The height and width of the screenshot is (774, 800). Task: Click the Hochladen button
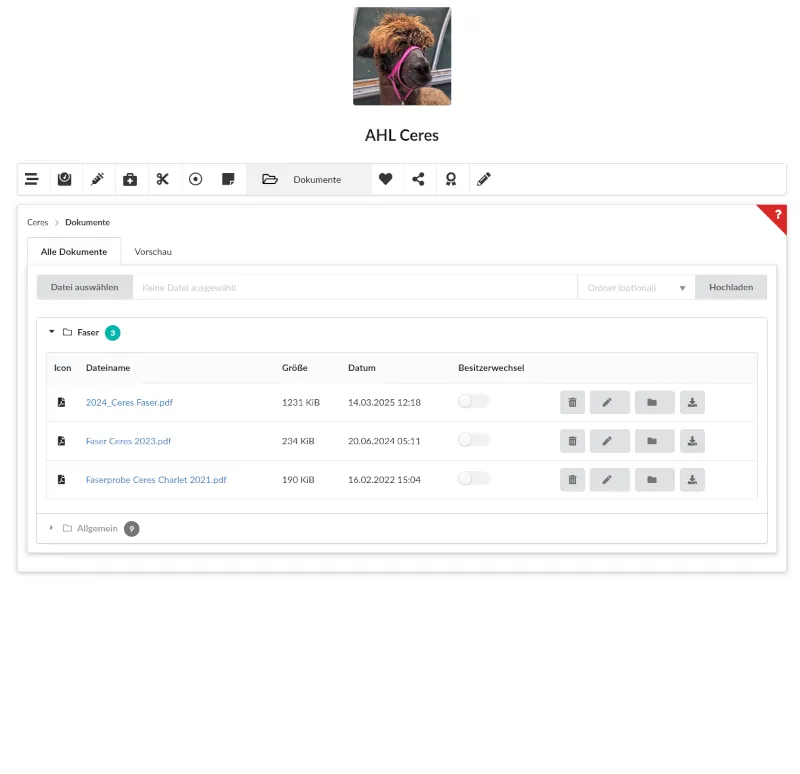tap(731, 288)
